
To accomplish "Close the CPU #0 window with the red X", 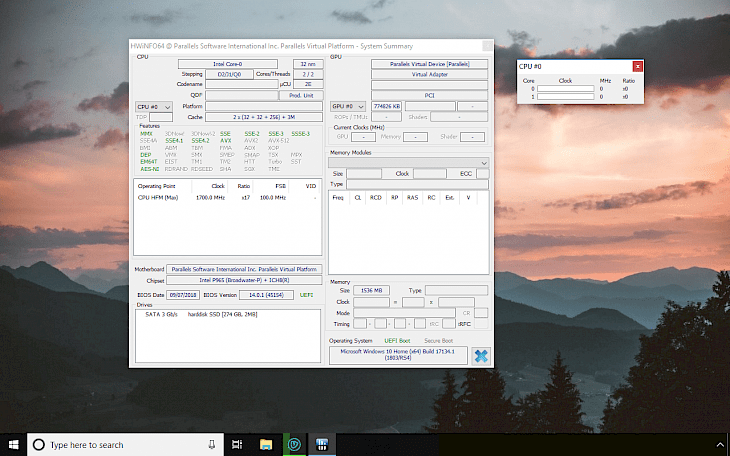I will 637,67.
